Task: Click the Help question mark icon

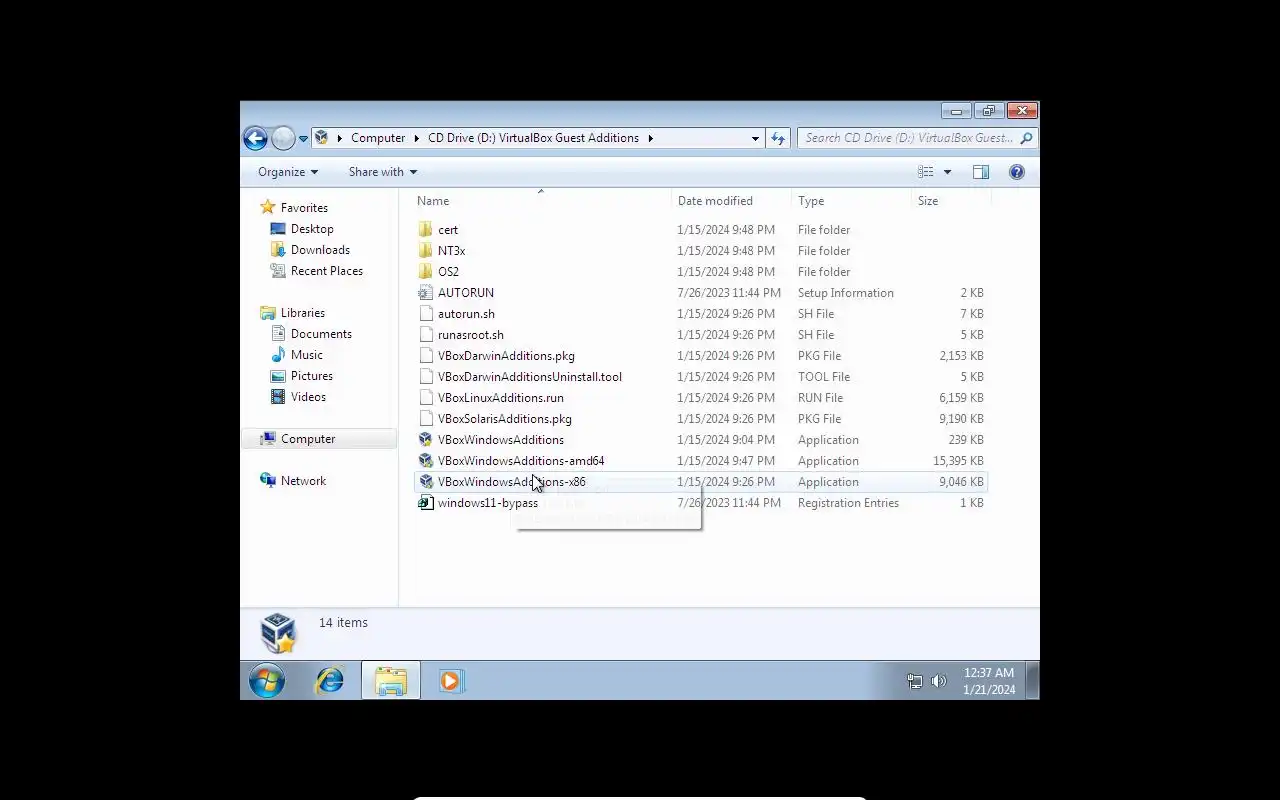Action: pos(1017,172)
